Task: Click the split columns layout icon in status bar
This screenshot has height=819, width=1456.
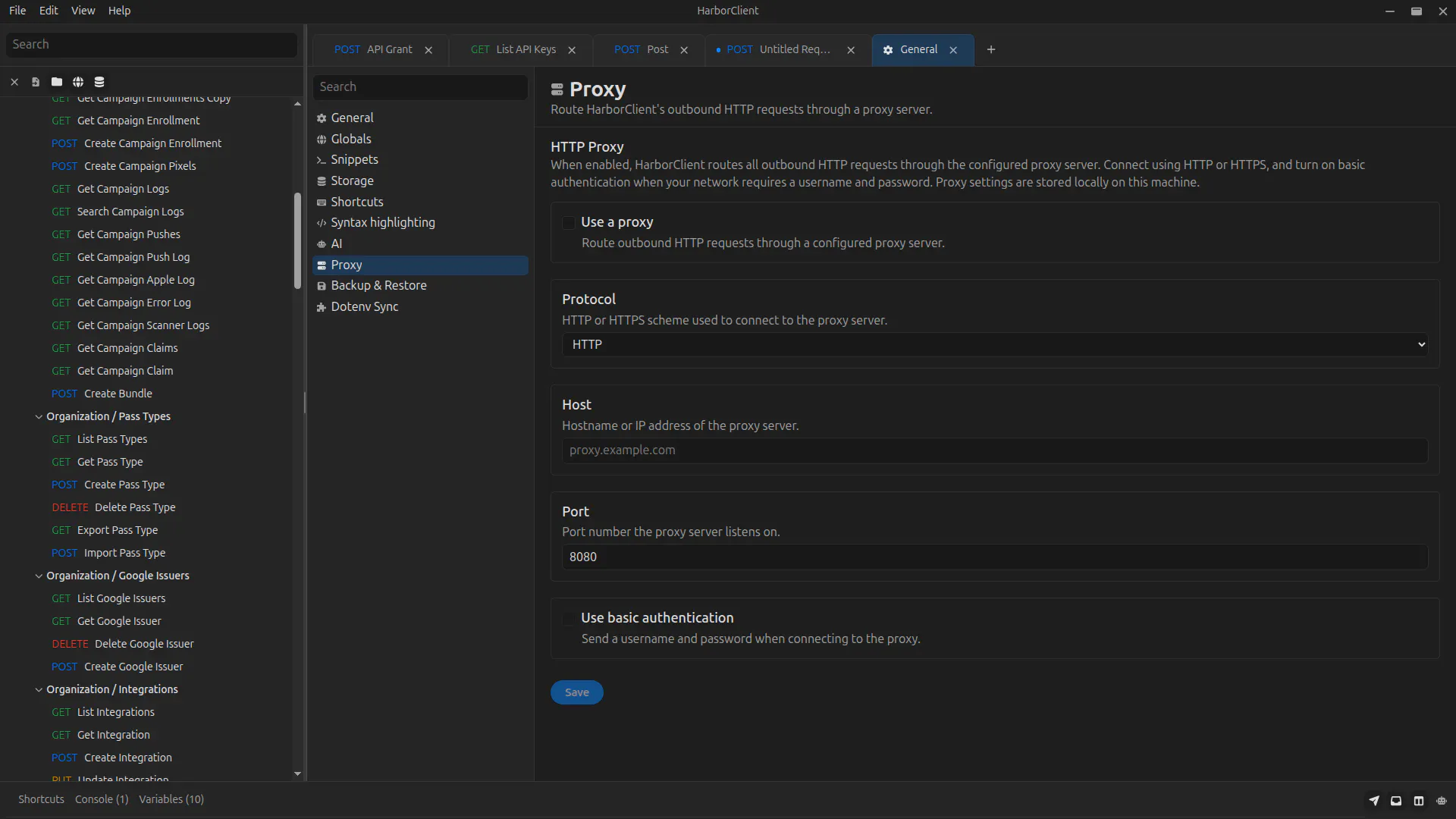Action: pos(1419,800)
